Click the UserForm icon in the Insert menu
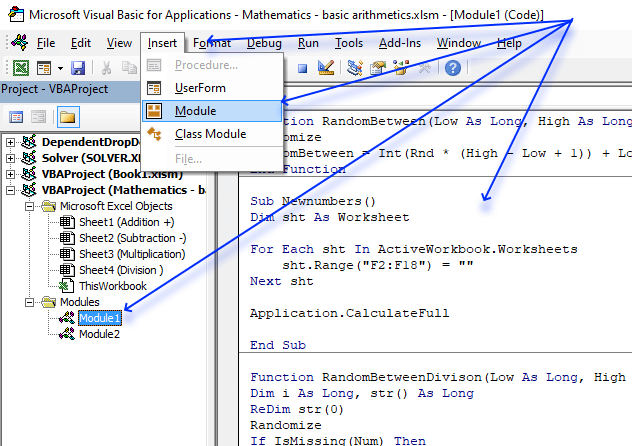 154,88
